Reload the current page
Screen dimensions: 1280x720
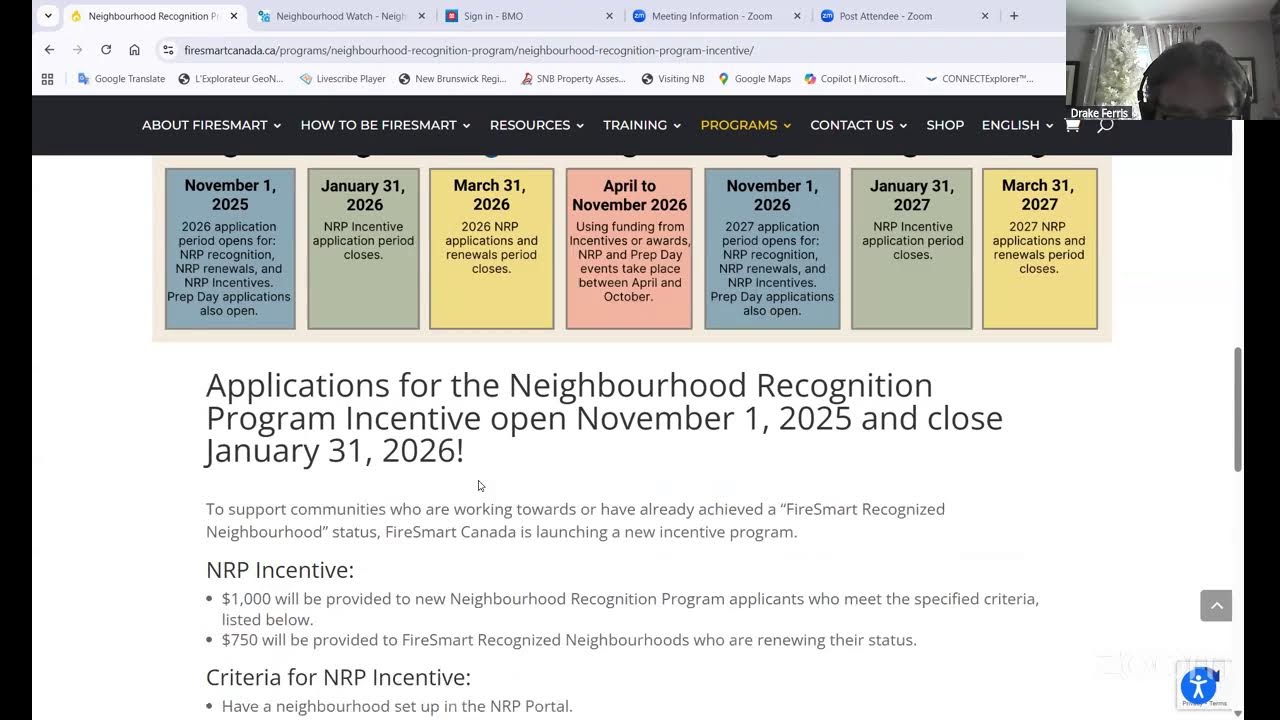[106, 49]
